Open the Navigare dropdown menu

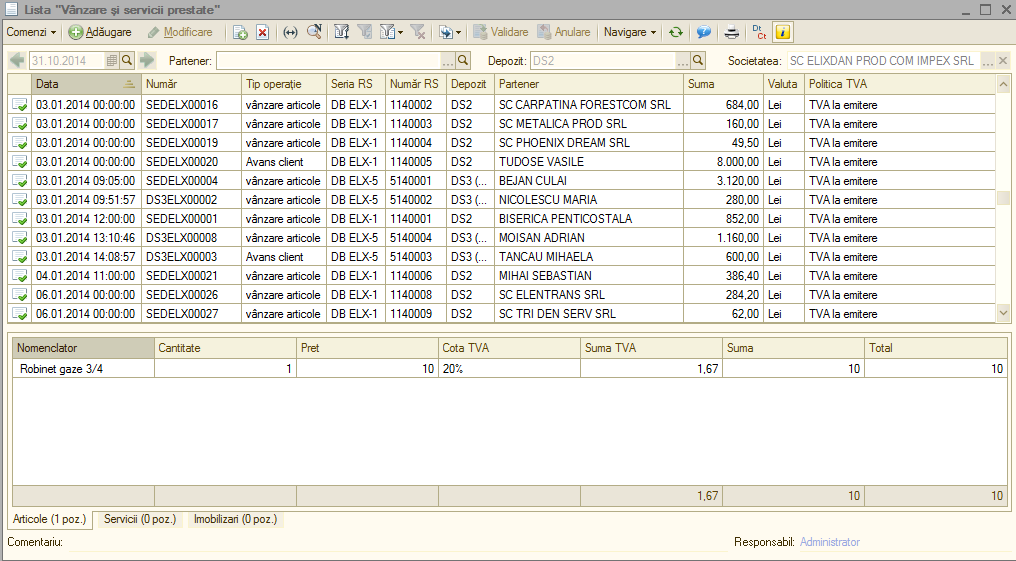click(x=630, y=32)
